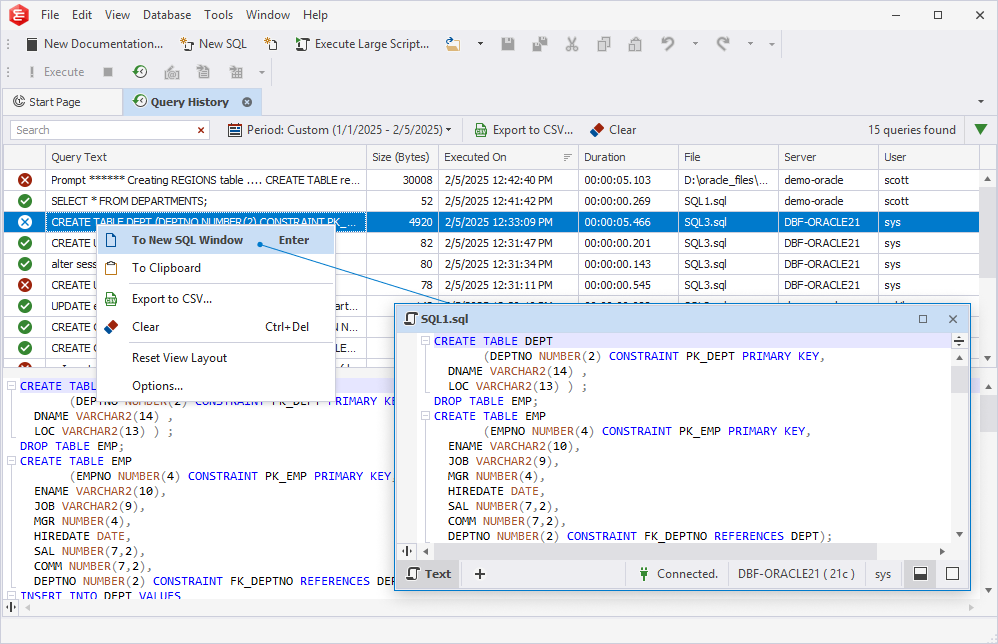998x644 pixels.
Task: Open the document tabs list dropdown
Action: point(981,102)
